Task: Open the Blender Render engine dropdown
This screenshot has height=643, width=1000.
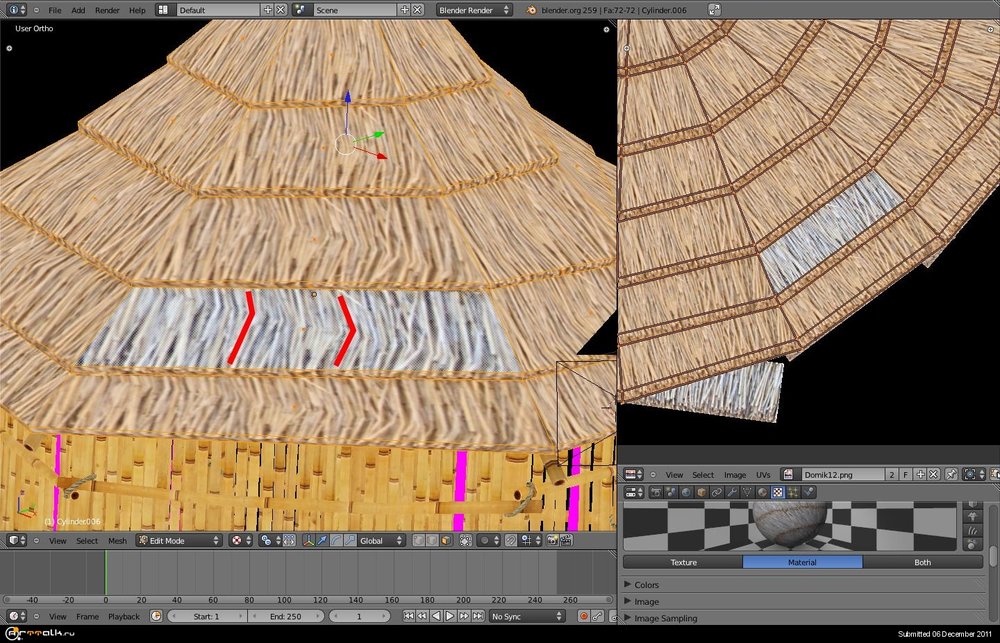Action: [x=474, y=9]
